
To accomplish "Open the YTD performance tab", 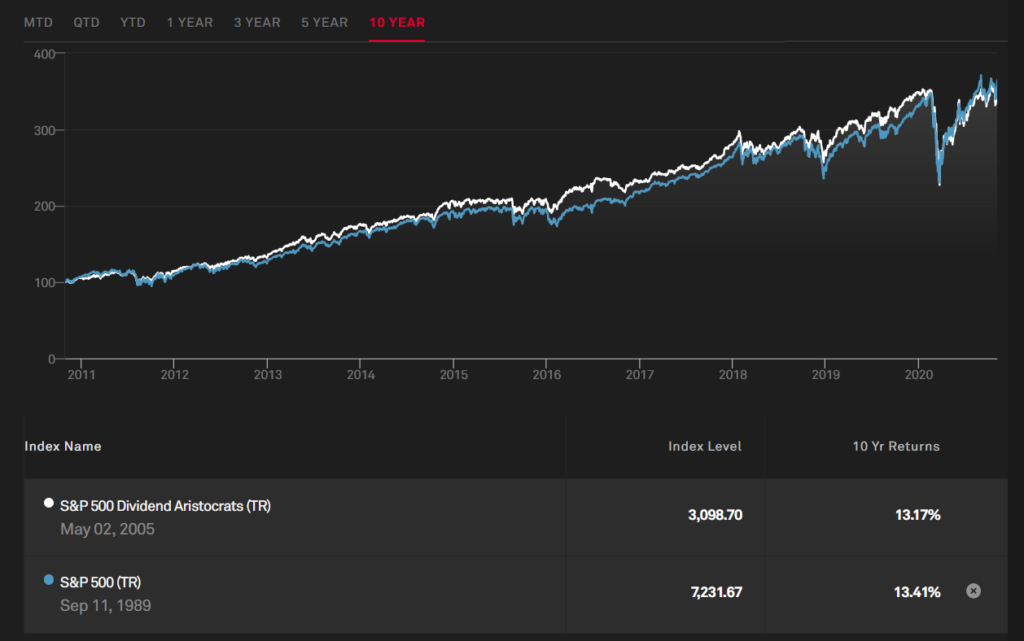I will pyautogui.click(x=133, y=22).
